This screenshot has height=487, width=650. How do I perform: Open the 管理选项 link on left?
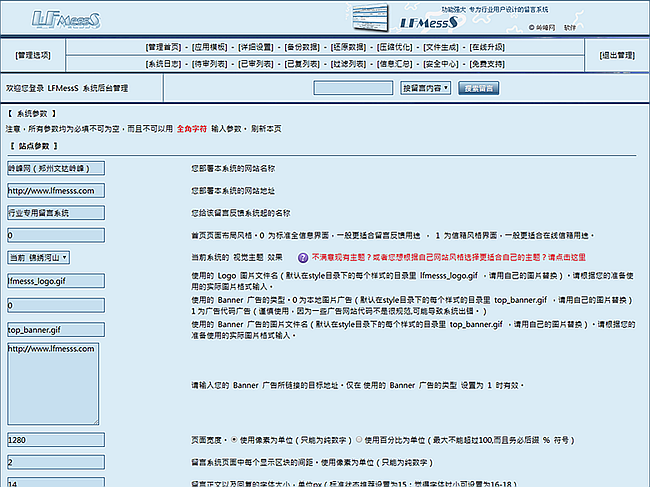click(x=37, y=56)
